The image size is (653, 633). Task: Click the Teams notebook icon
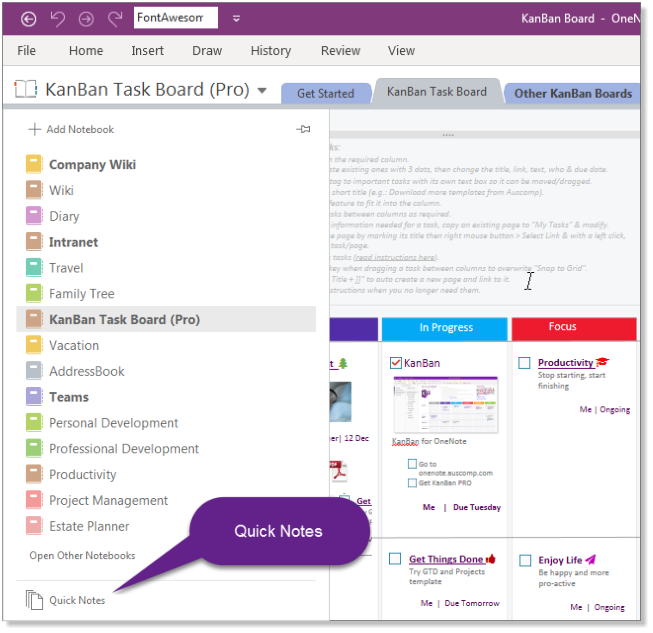(34, 397)
